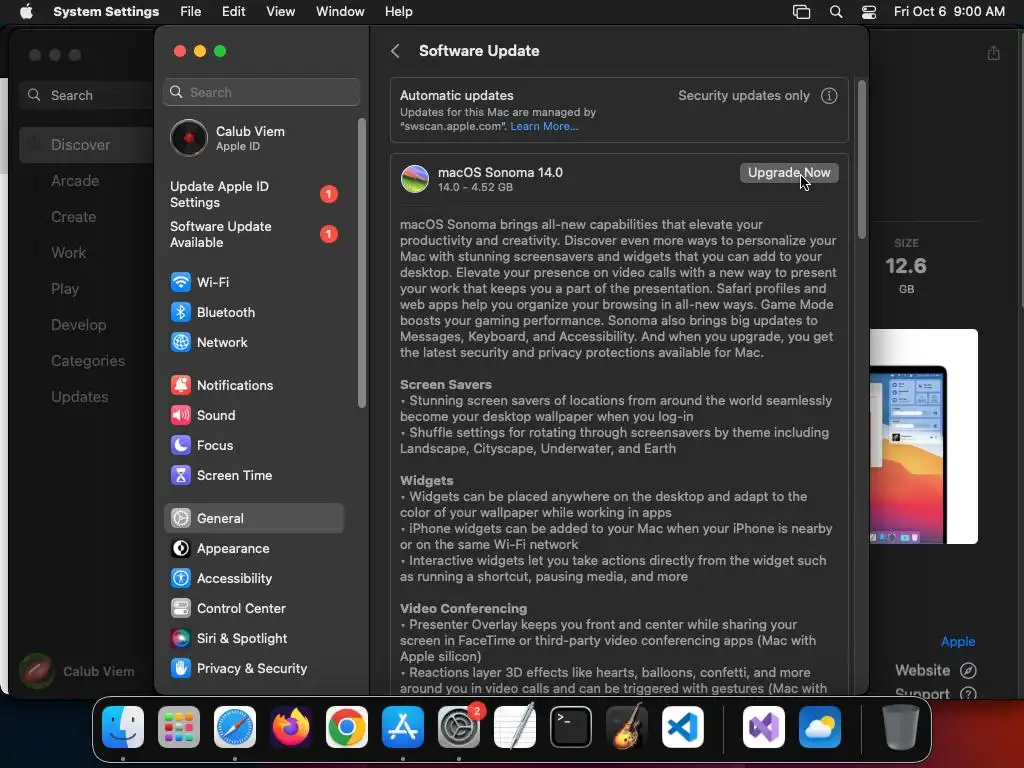Select Discover in the App Store window
Screen dimensions: 1024x768
87,145
